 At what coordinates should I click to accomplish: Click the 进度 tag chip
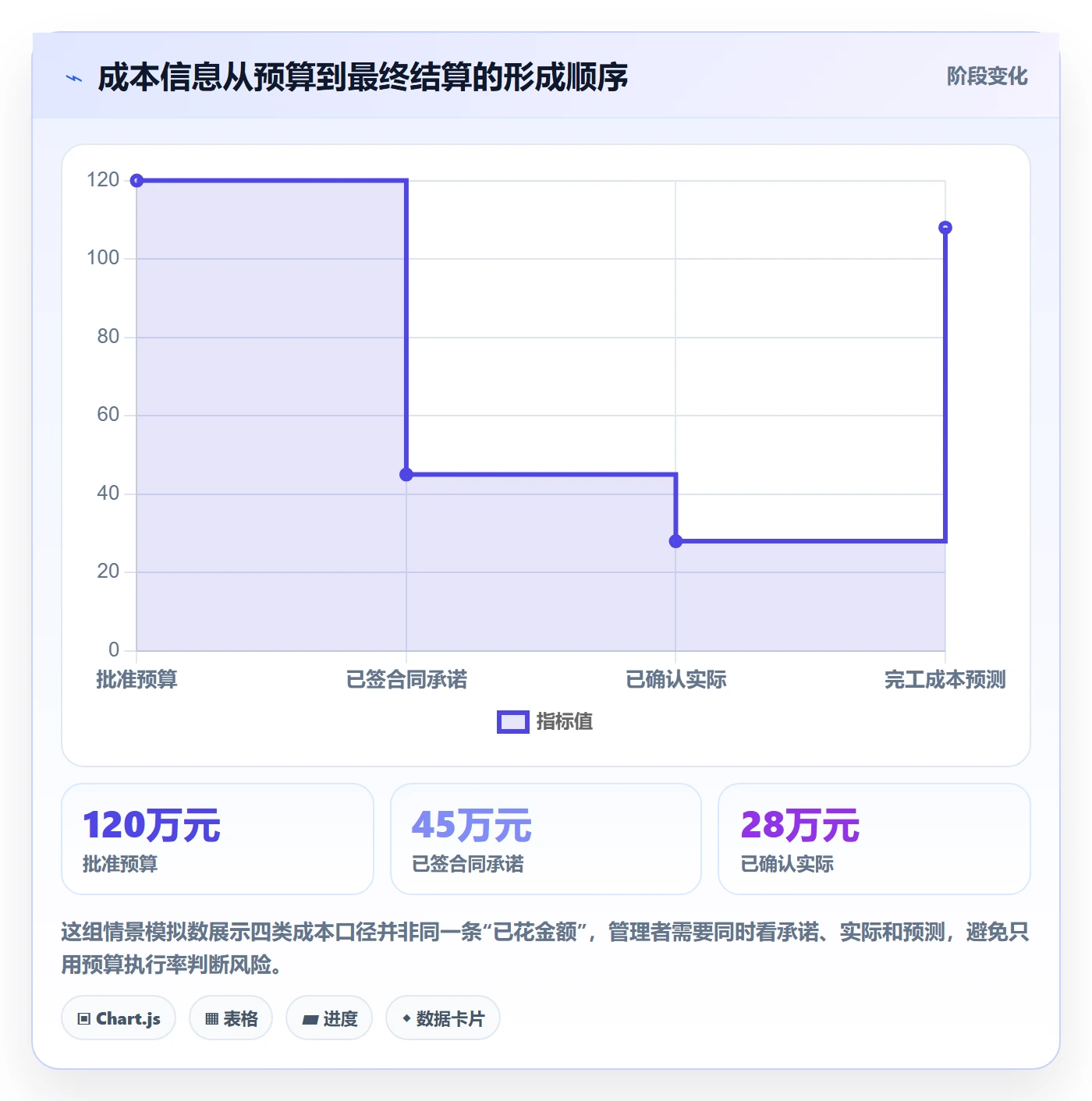(x=329, y=1018)
